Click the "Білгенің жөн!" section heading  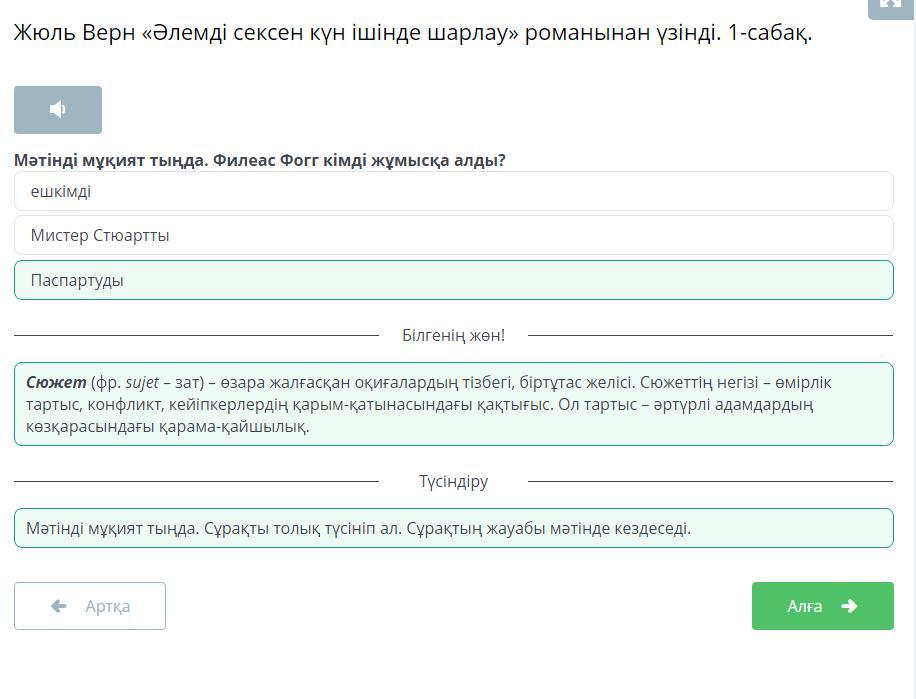coord(453,335)
